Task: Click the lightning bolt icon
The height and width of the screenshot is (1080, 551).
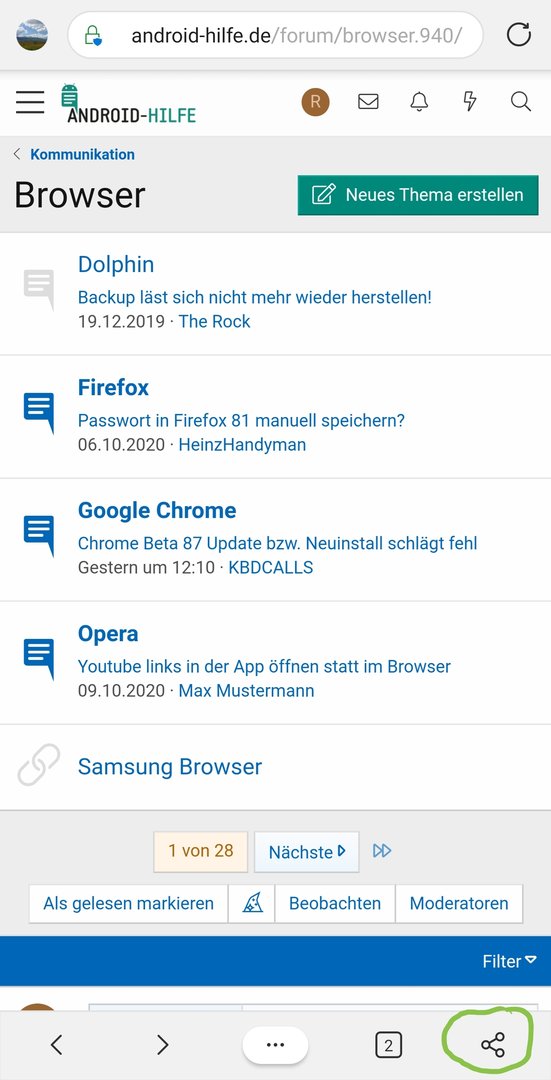Action: [470, 102]
